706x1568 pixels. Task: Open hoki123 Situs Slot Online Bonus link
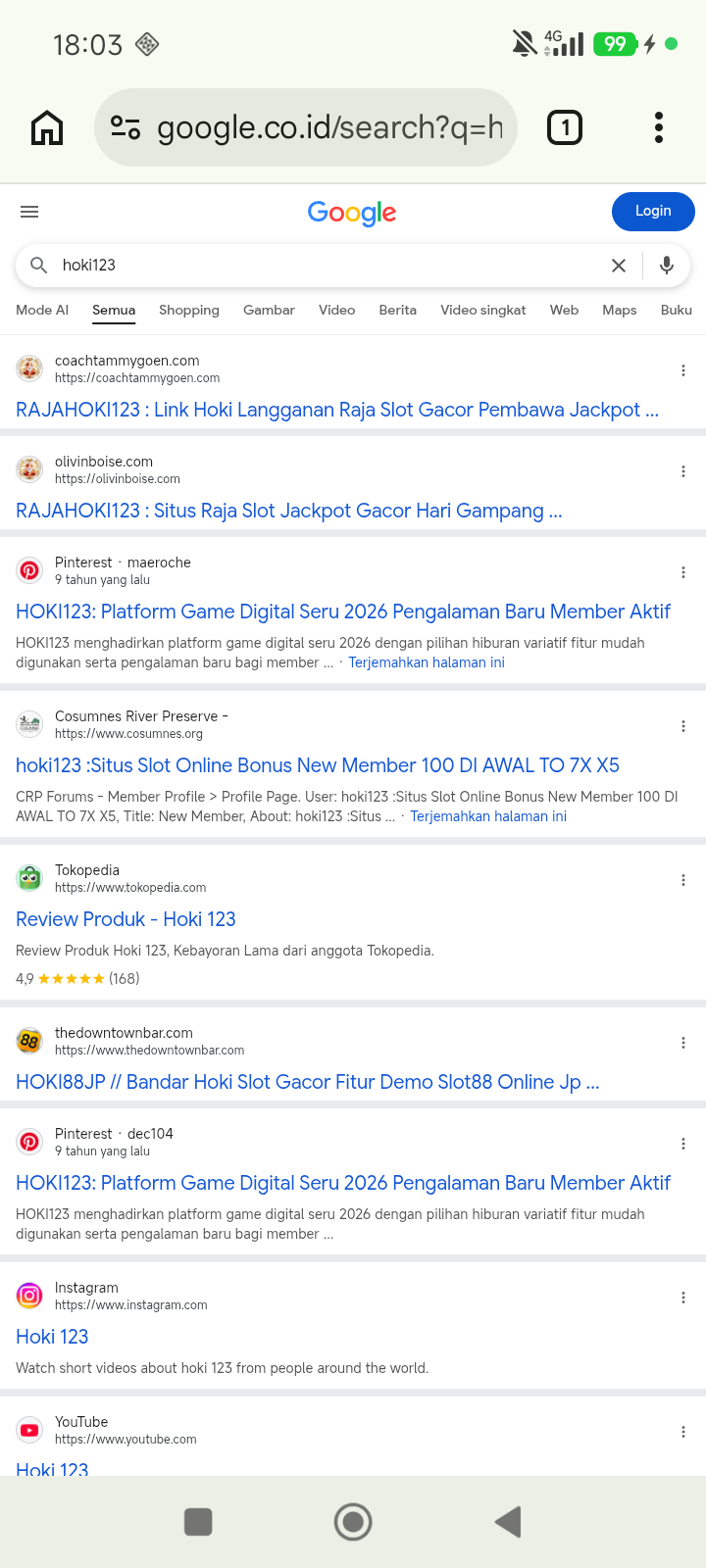tap(318, 765)
